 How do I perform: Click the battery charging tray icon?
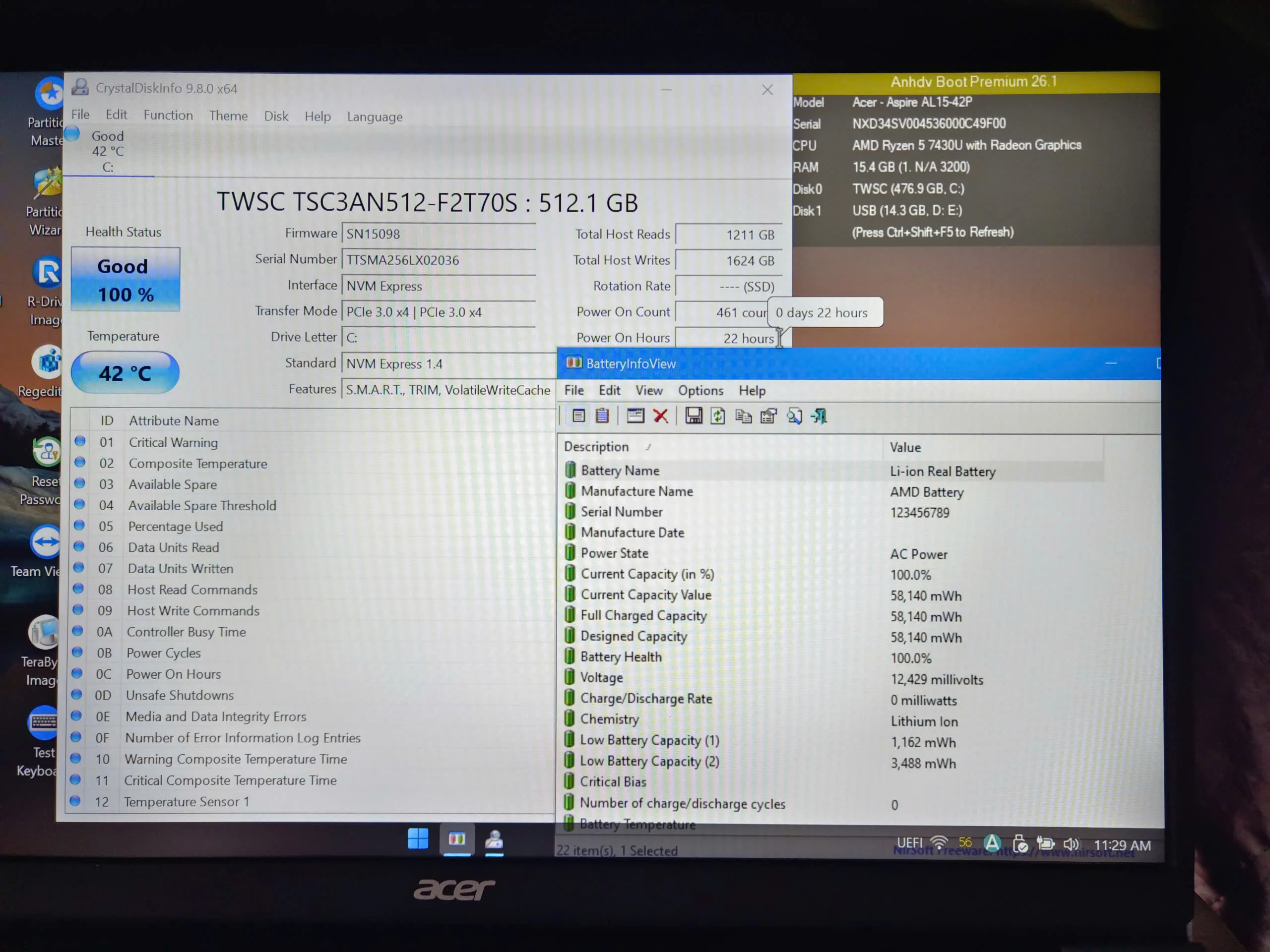pyautogui.click(x=1045, y=843)
